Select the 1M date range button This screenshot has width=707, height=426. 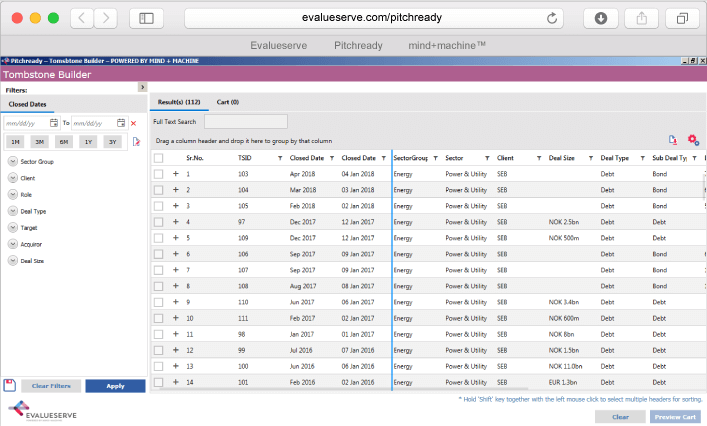tap(15, 142)
